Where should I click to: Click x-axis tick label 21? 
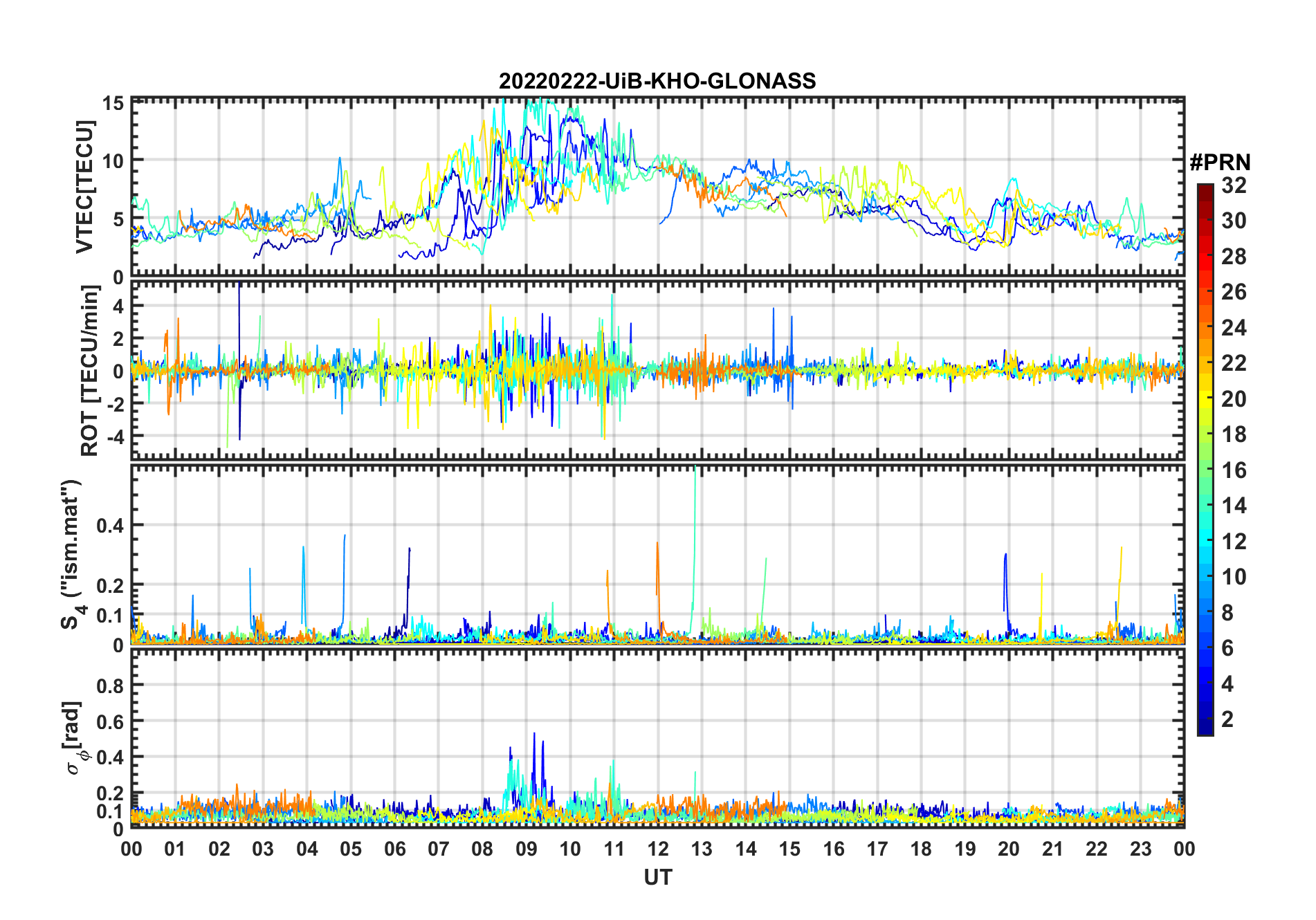1053,849
